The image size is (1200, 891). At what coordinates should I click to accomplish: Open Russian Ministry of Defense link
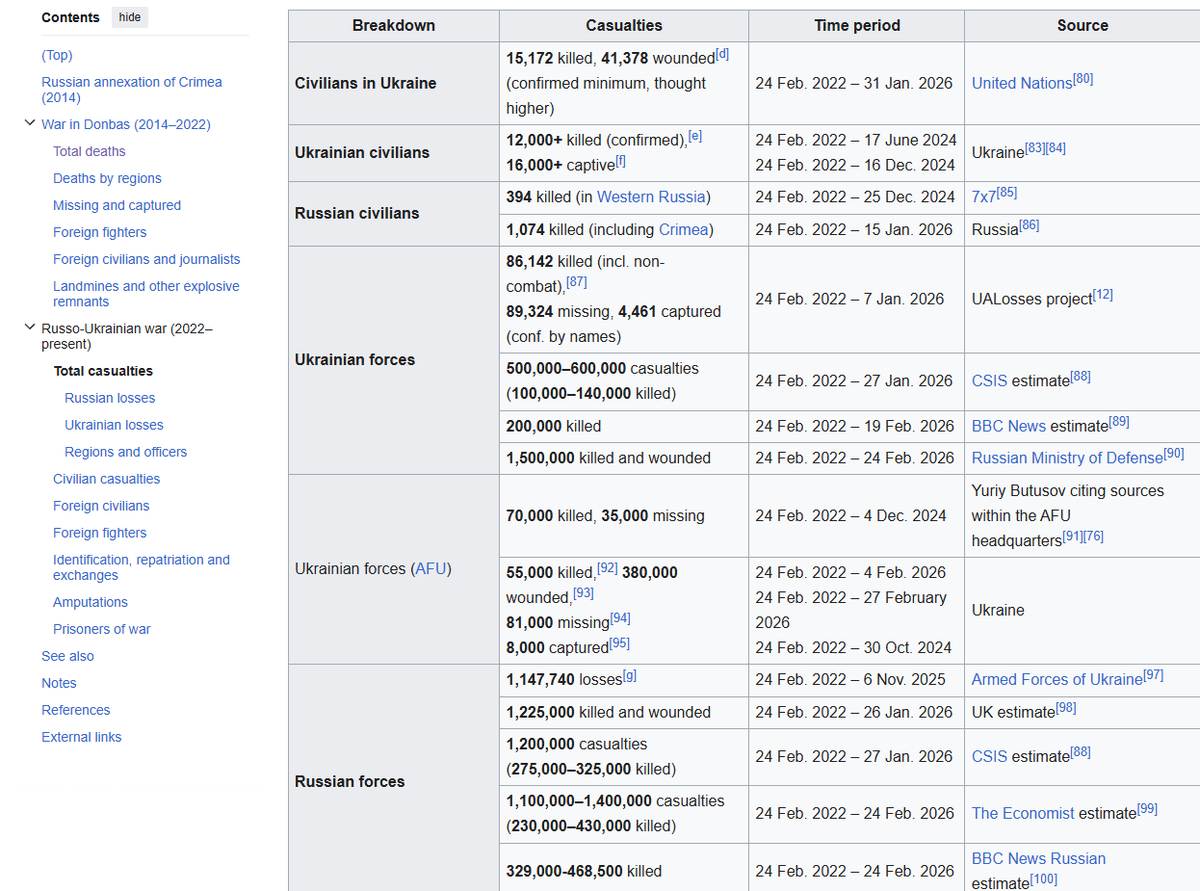pos(1067,458)
